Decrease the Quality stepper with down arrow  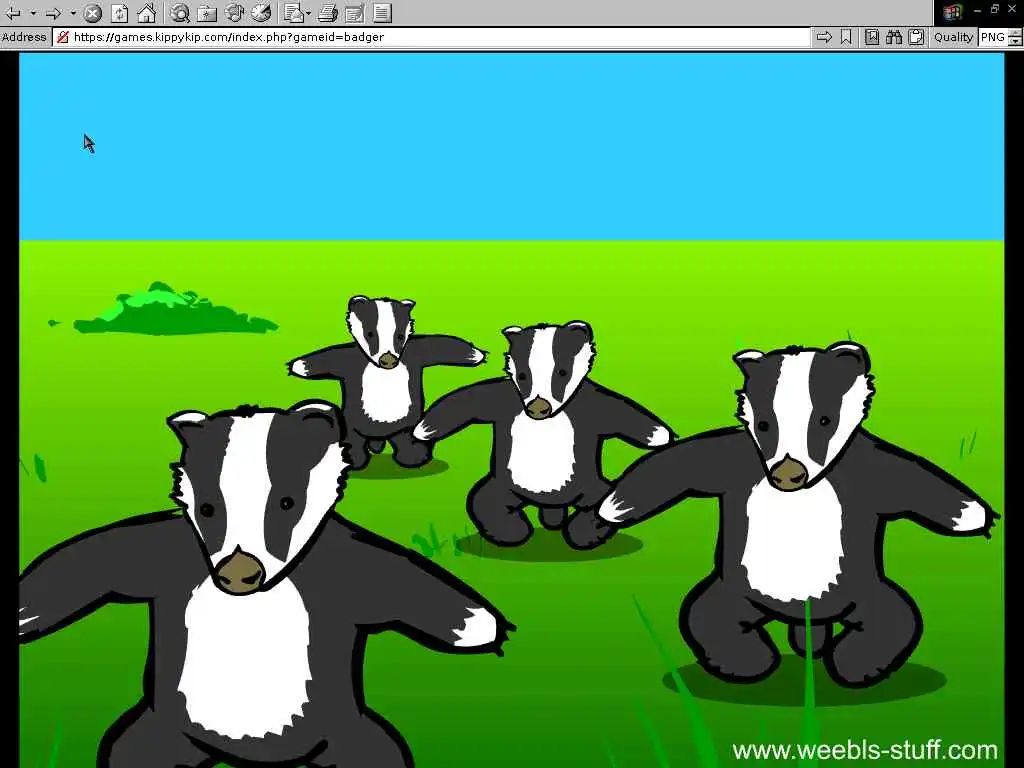pos(1015,42)
